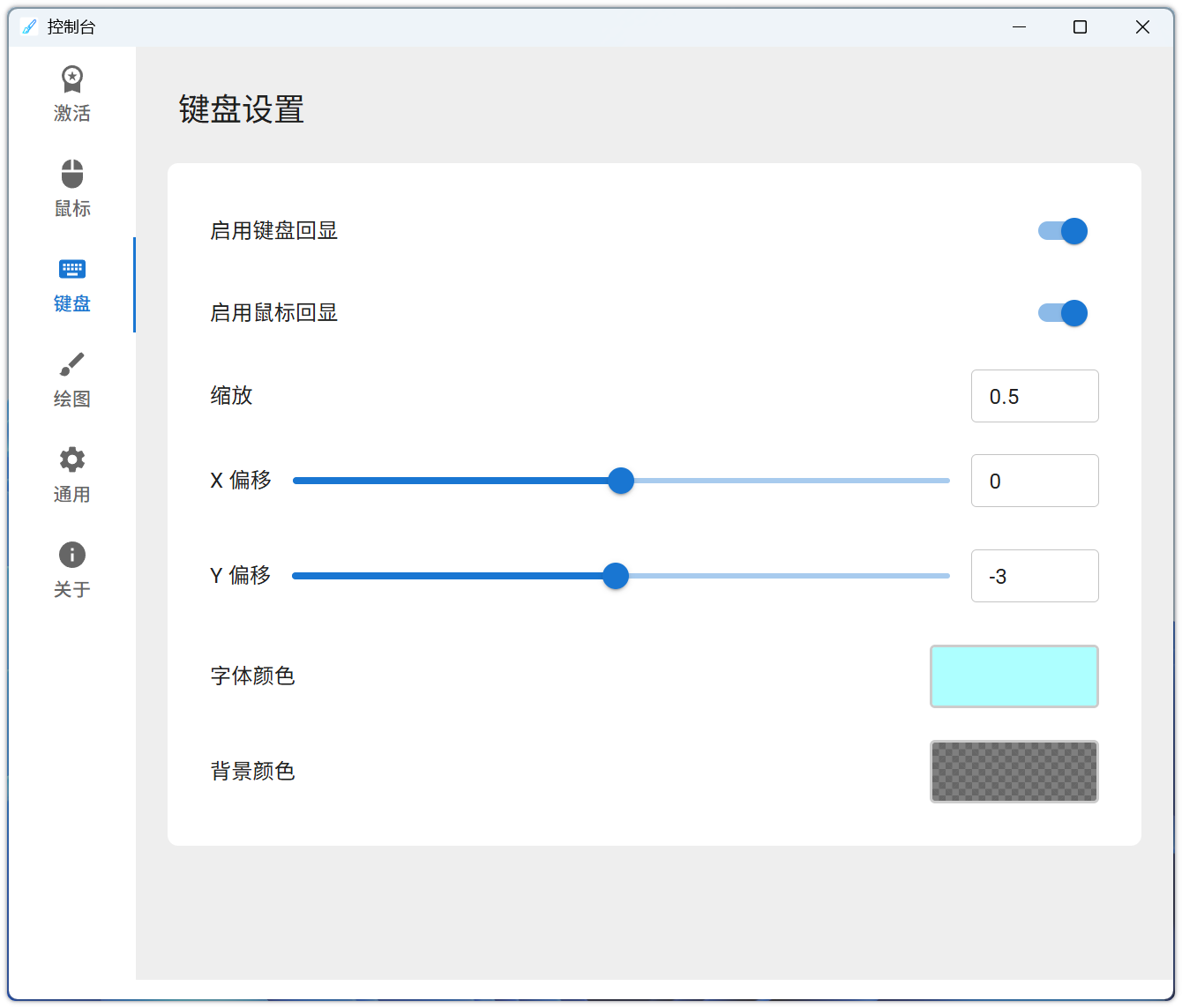
Task: Show the 关于 info icon page
Action: (x=71, y=555)
